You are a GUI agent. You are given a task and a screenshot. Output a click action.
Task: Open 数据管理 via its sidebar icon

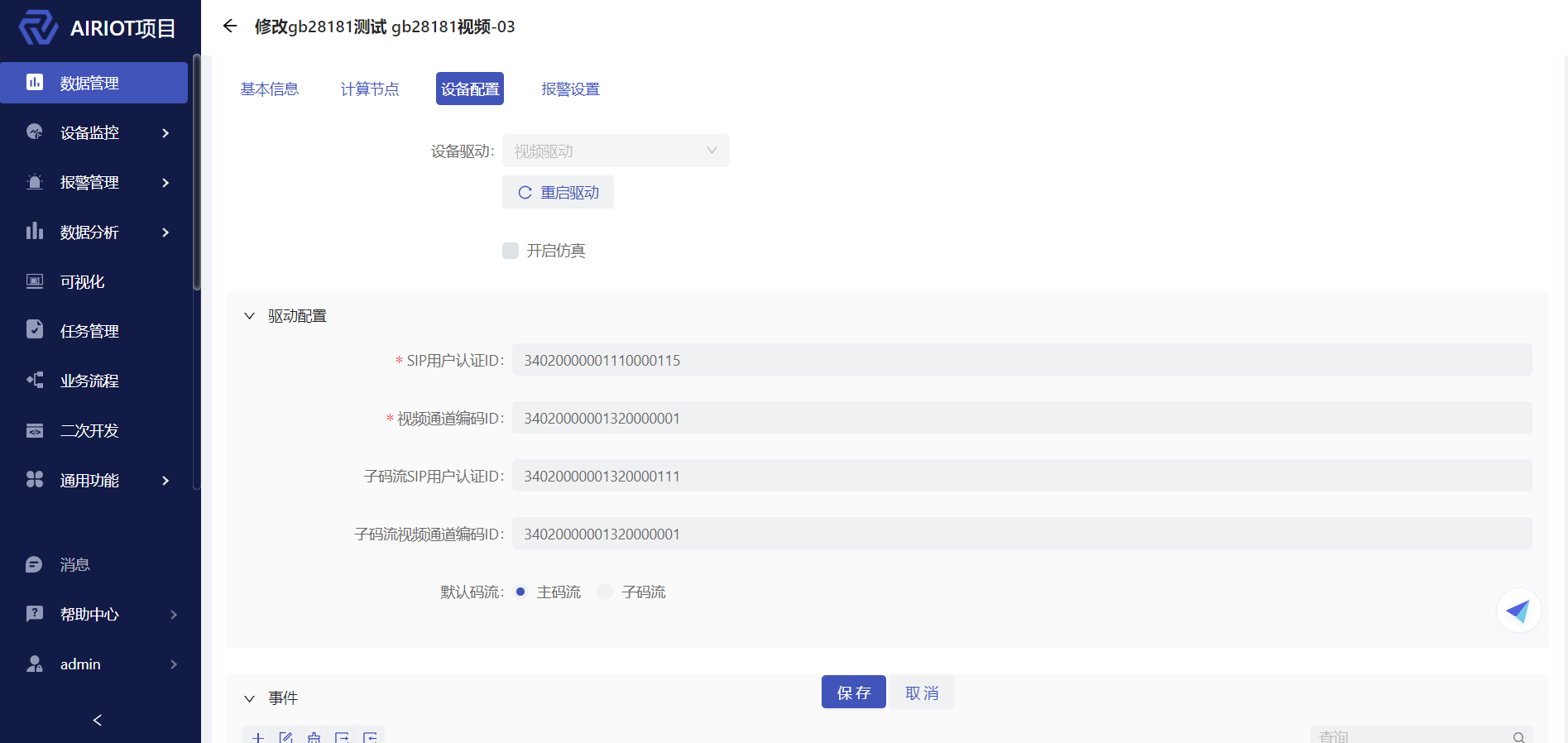click(x=35, y=82)
